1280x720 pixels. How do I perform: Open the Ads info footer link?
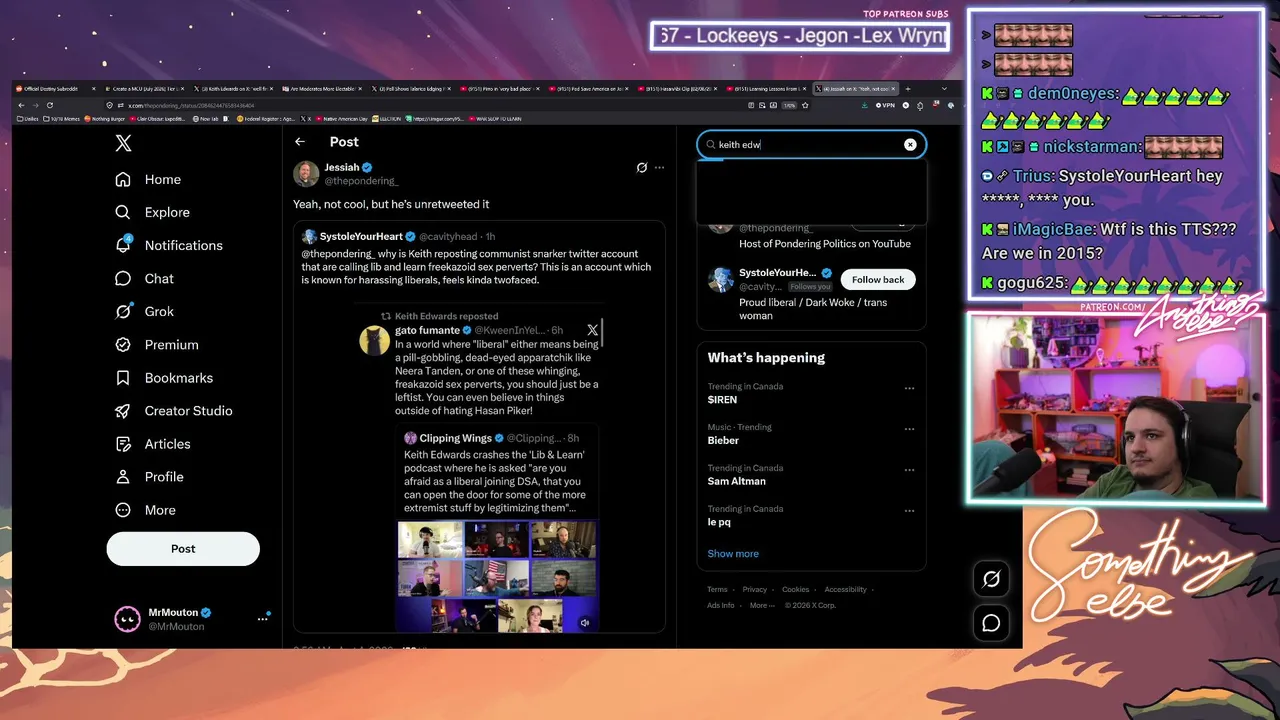click(x=720, y=605)
